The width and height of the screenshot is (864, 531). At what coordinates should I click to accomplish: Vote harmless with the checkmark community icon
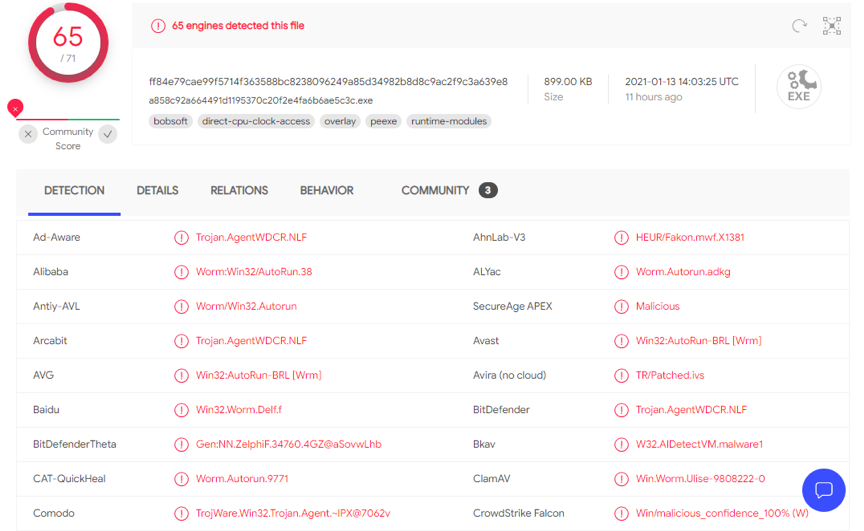pos(108,134)
